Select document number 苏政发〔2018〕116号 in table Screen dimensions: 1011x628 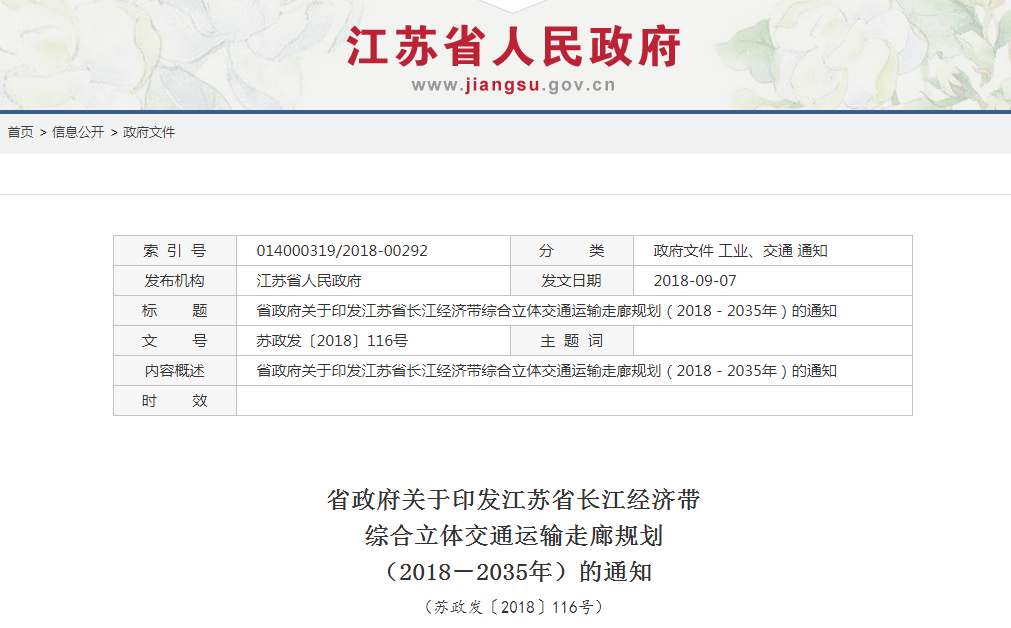(x=332, y=340)
